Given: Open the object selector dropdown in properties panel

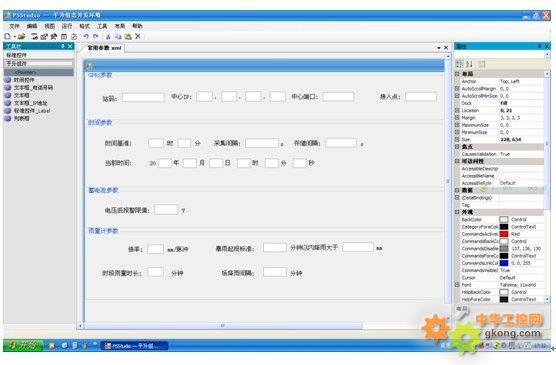Looking at the screenshot, I should point(547,54).
